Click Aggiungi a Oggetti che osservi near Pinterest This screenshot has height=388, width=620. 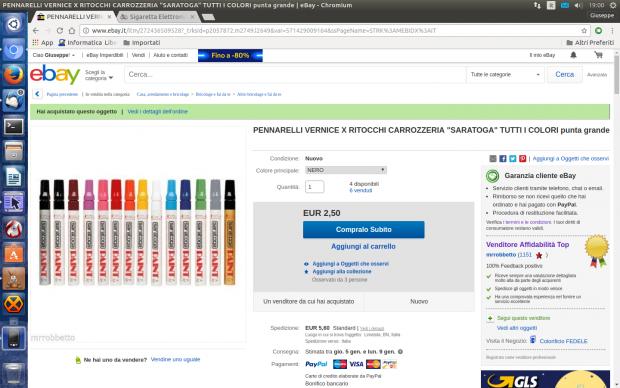(571, 159)
